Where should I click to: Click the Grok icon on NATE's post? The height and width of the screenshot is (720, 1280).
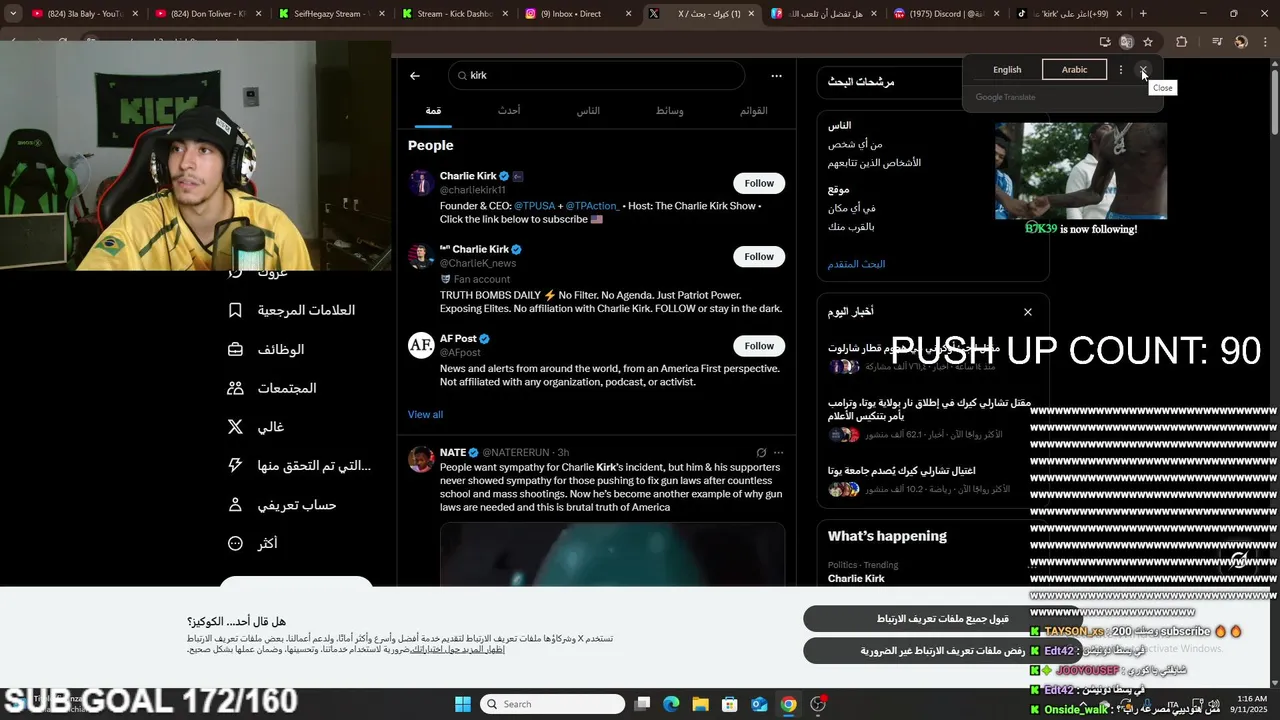761,453
